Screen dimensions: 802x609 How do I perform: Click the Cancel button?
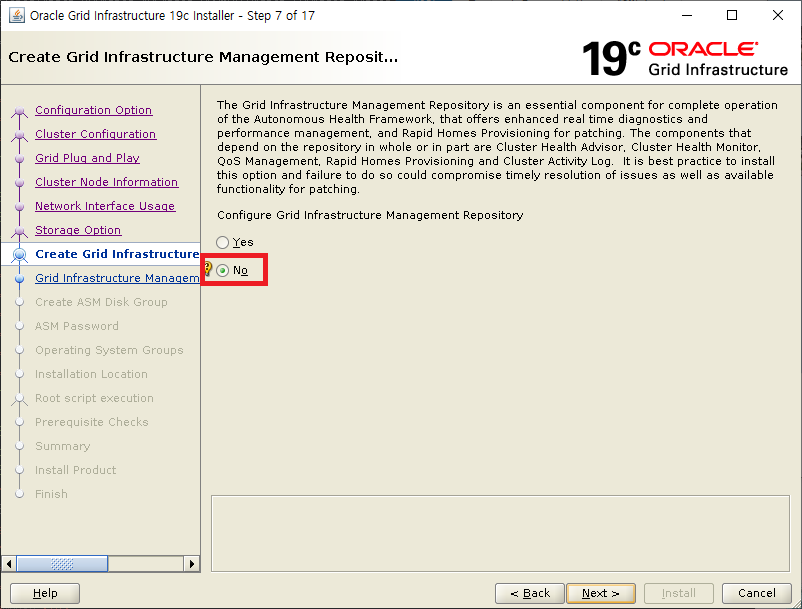(x=756, y=593)
